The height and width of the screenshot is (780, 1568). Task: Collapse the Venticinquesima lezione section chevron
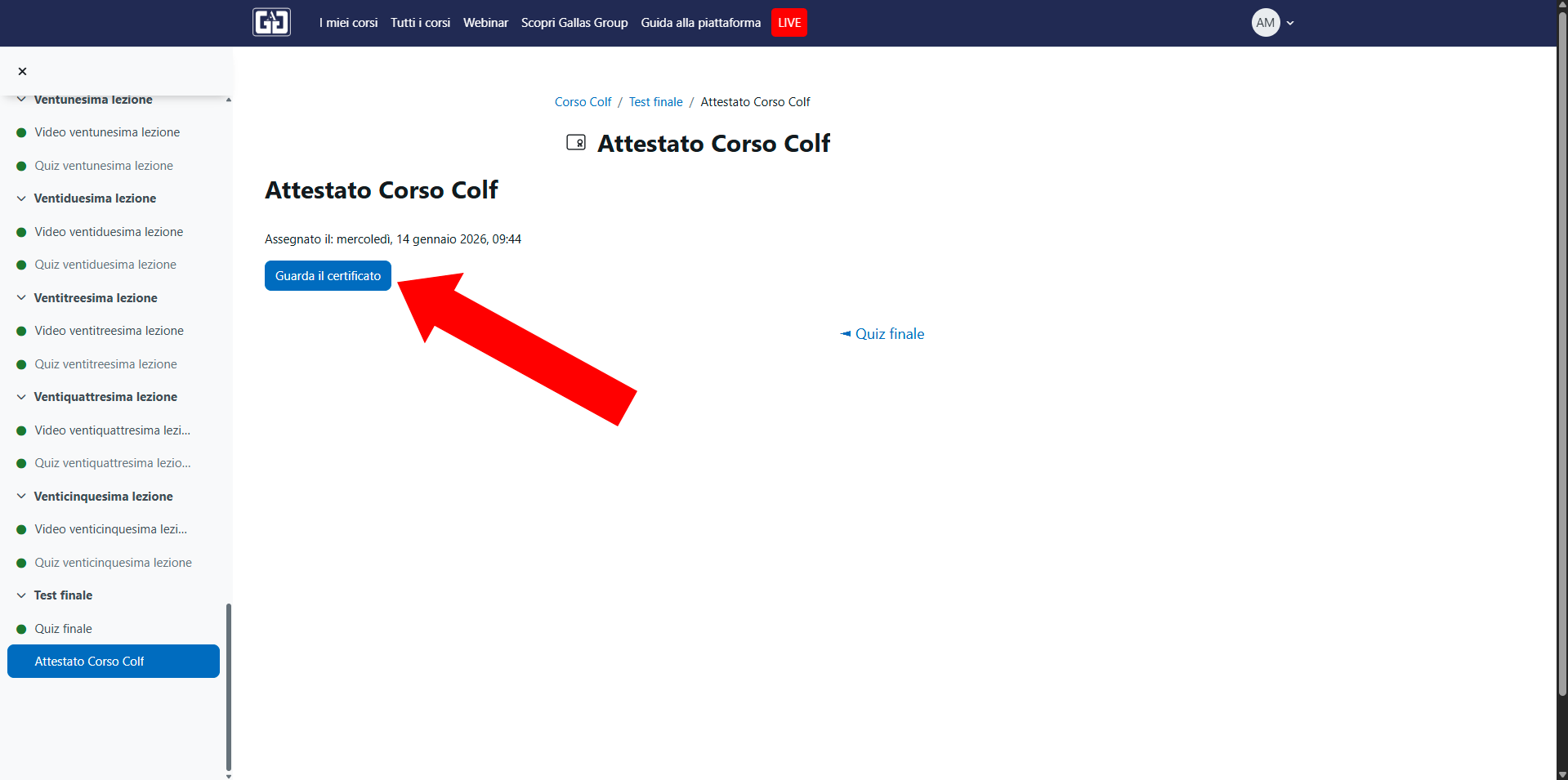pyautogui.click(x=21, y=497)
